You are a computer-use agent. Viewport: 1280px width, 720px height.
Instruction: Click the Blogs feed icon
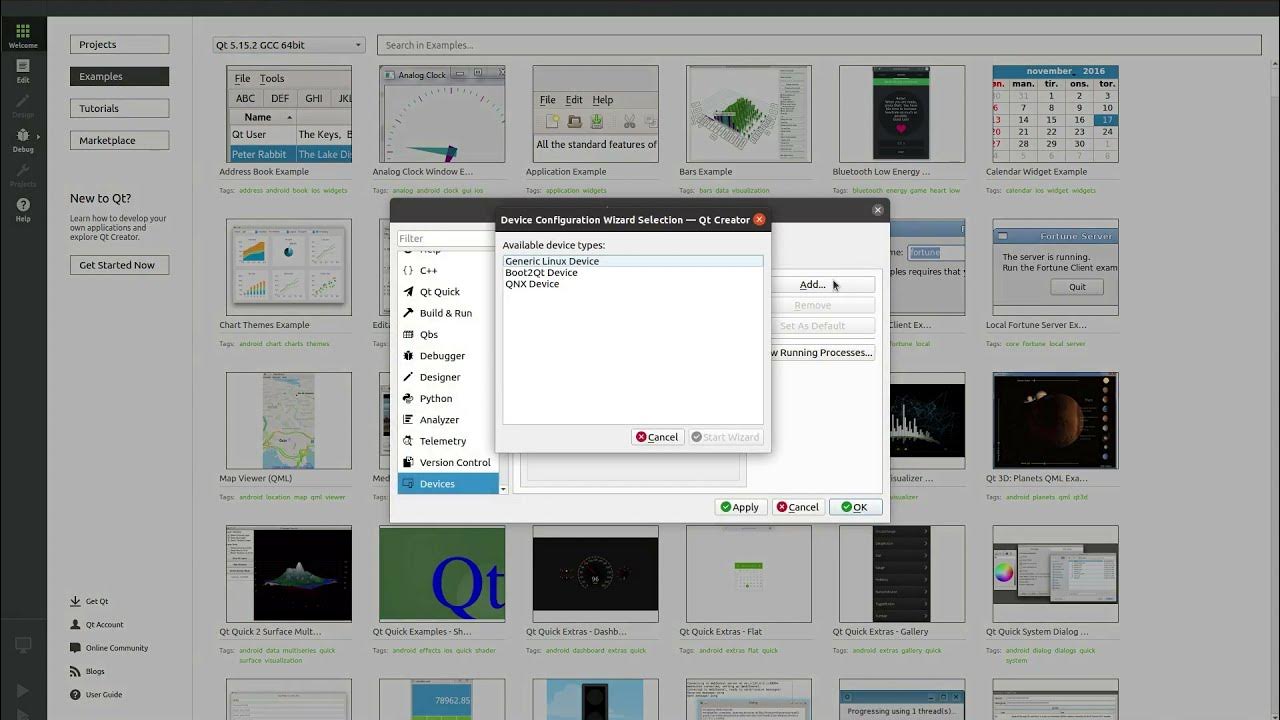click(75, 671)
